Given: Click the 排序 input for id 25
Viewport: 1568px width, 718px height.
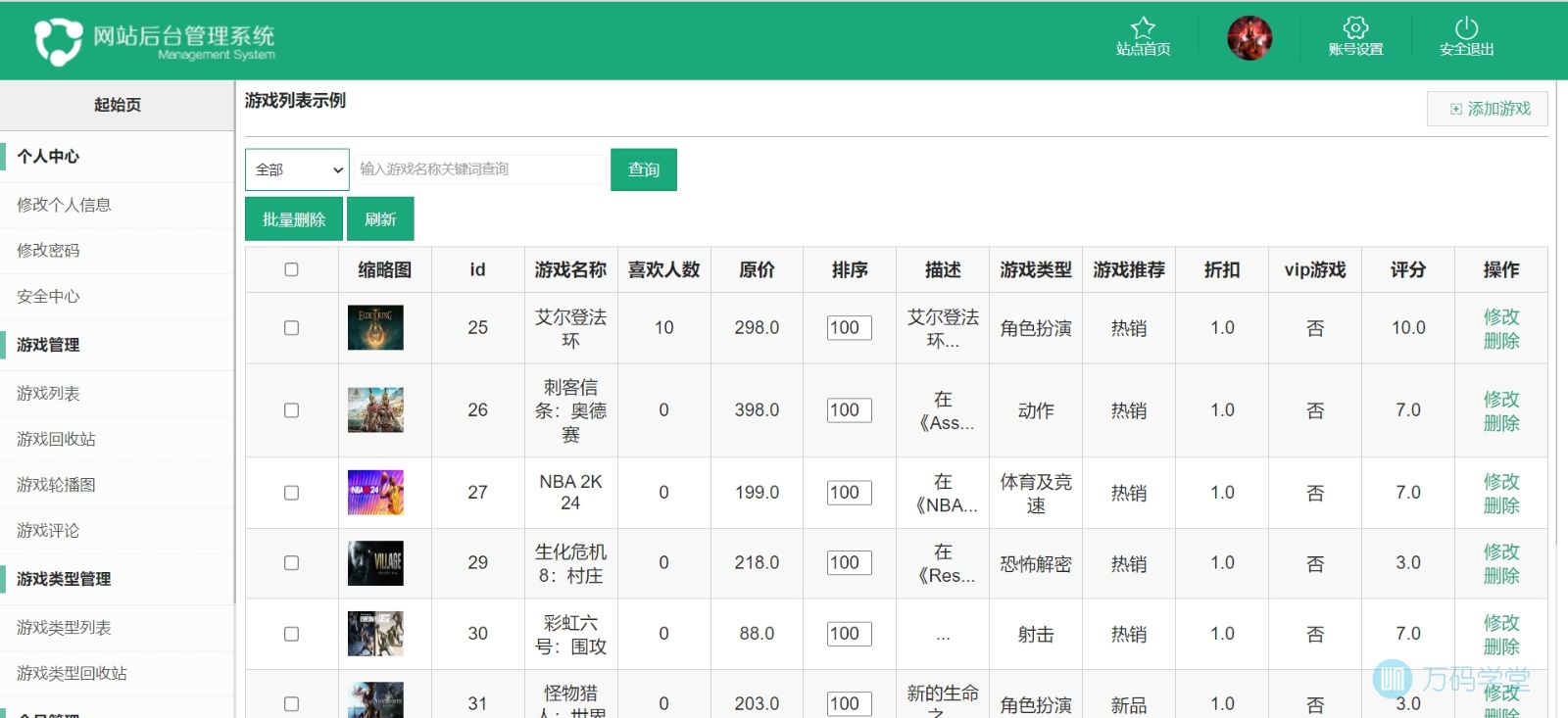Looking at the screenshot, I should click(849, 328).
